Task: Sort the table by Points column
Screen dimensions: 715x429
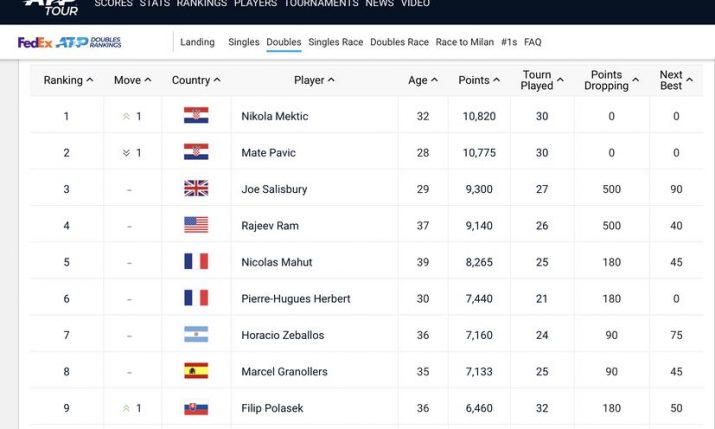Action: click(x=479, y=80)
